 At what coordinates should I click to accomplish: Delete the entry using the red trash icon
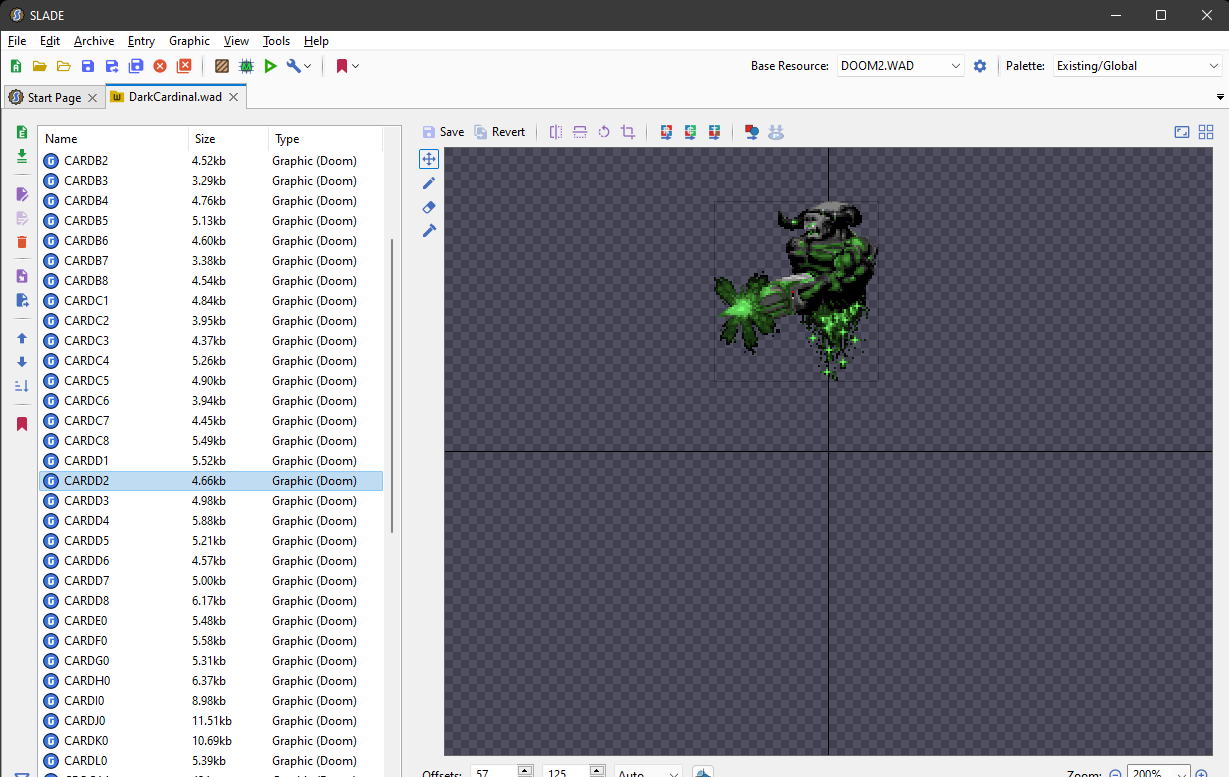pos(22,242)
